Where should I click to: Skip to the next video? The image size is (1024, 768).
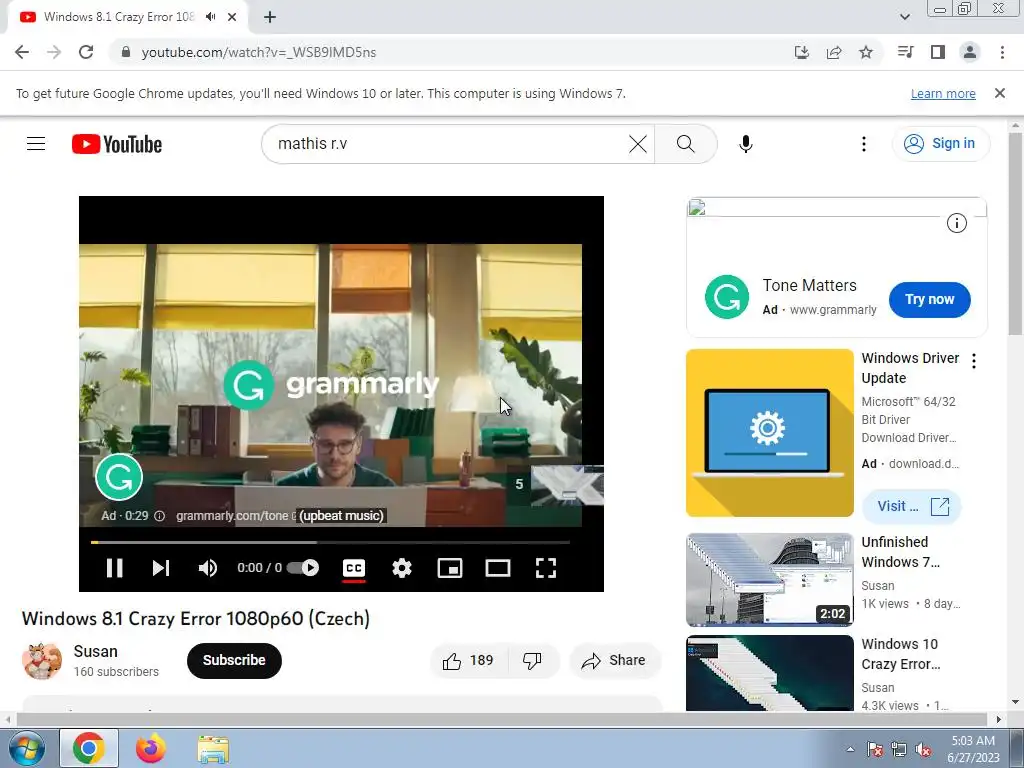pos(161,568)
